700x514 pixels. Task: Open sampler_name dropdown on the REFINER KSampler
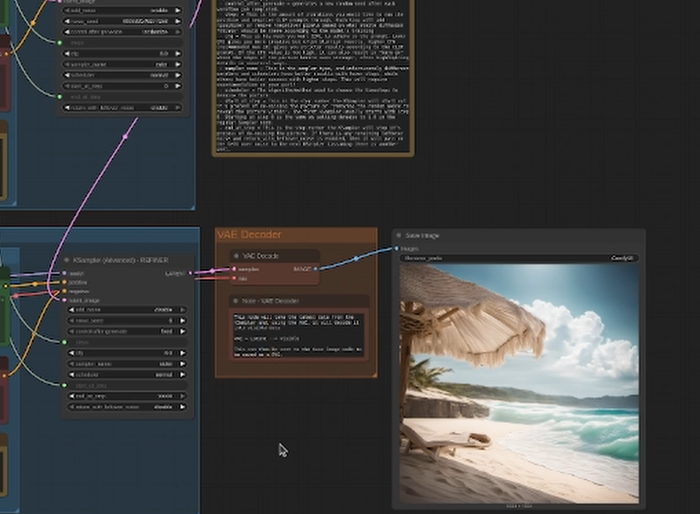[x=124, y=365]
